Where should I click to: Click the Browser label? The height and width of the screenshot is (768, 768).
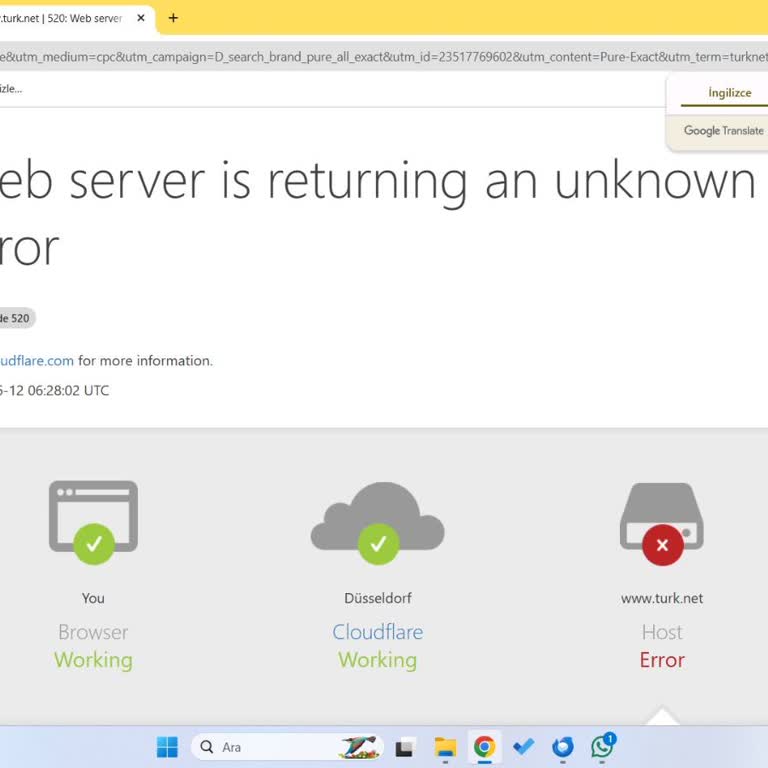coord(93,632)
